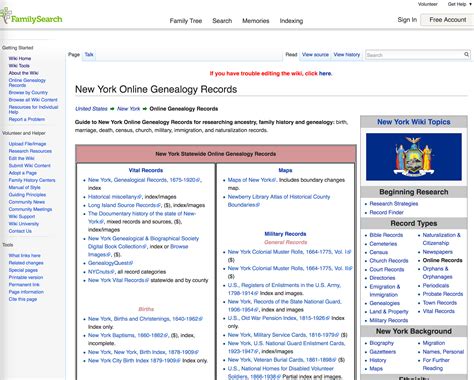This screenshot has height=380, width=474.
Task: Click the 'here' link in trouble notice
Action: point(325,73)
